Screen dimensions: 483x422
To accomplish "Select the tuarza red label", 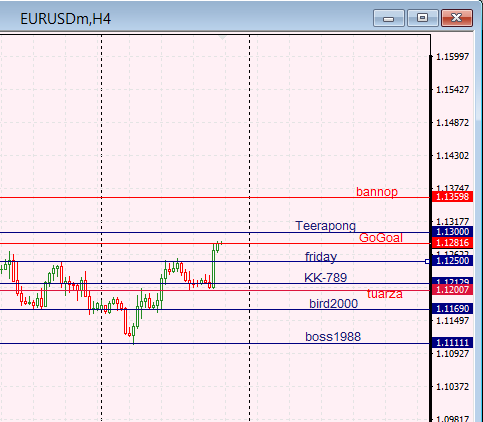I will 385,294.
